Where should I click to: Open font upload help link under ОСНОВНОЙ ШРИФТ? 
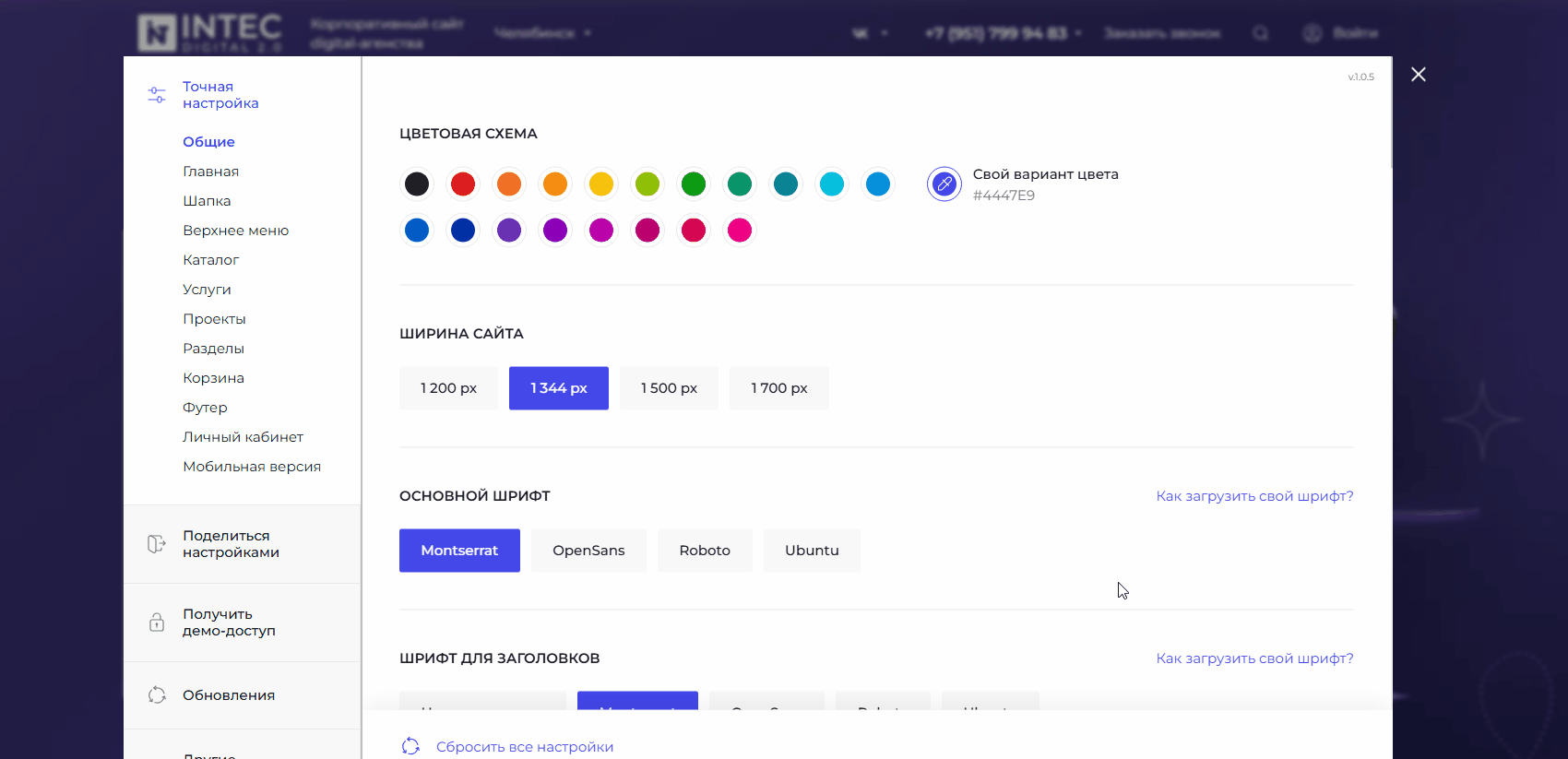pos(1254,496)
